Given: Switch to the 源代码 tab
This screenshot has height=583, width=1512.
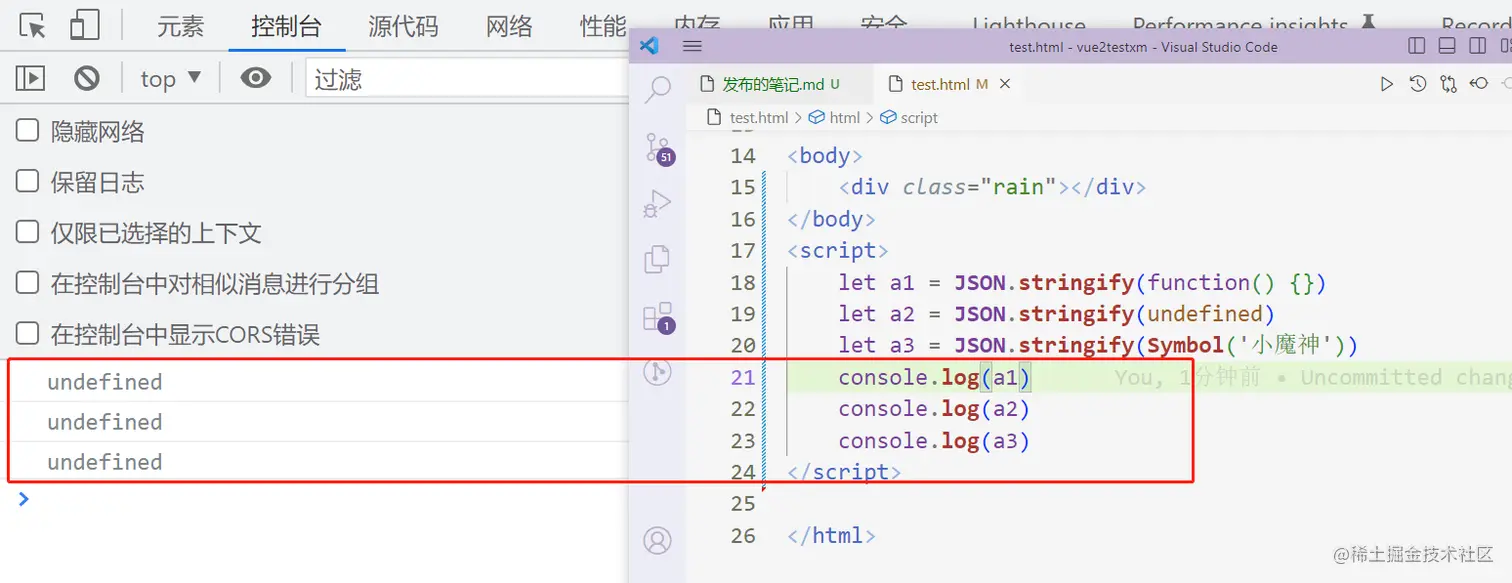Looking at the screenshot, I should point(403,26).
